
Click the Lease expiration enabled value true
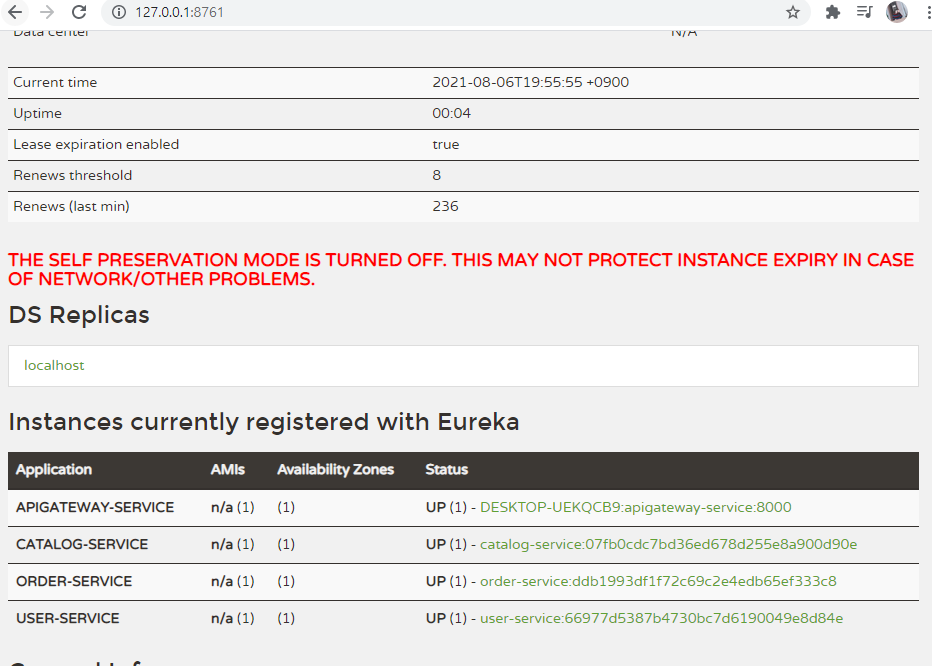(x=446, y=144)
